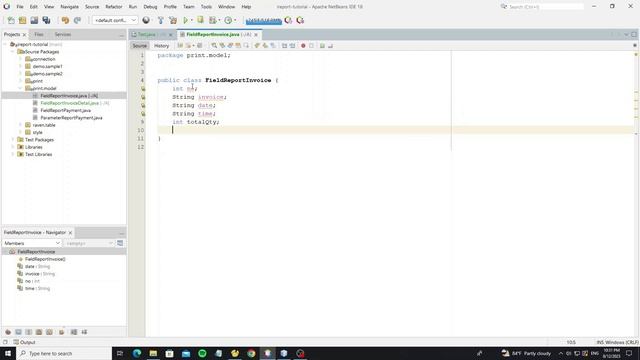Viewport: 640px width, 360px height.
Task: Open the Run Project dropdown arrow
Action: click(x=192, y=20)
